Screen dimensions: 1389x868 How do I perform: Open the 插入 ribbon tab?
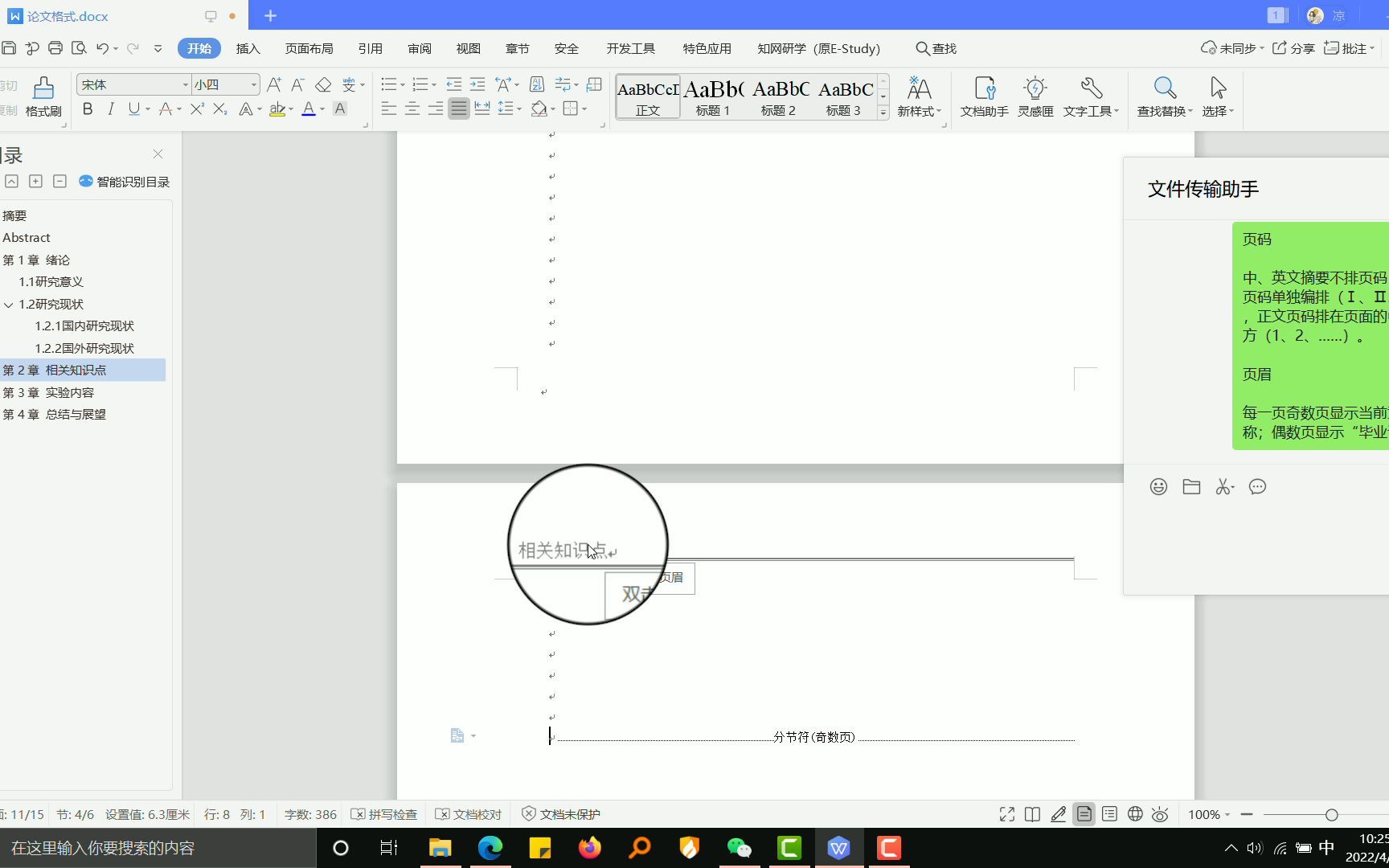pos(248,48)
